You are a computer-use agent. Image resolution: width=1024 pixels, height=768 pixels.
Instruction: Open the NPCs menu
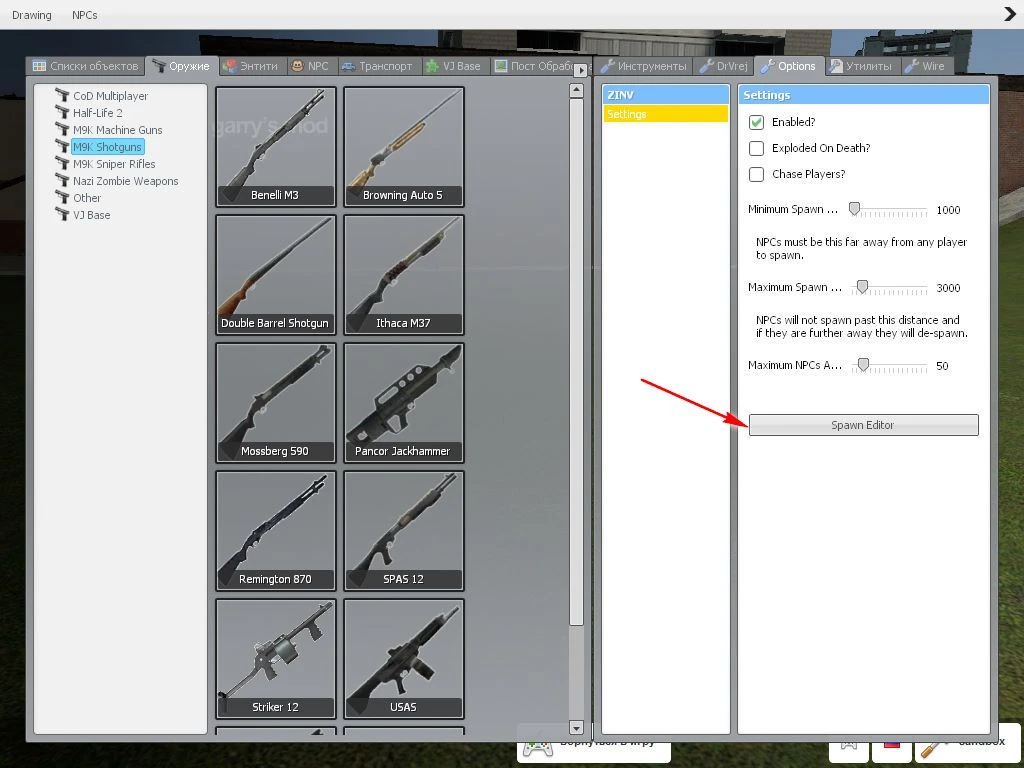85,14
